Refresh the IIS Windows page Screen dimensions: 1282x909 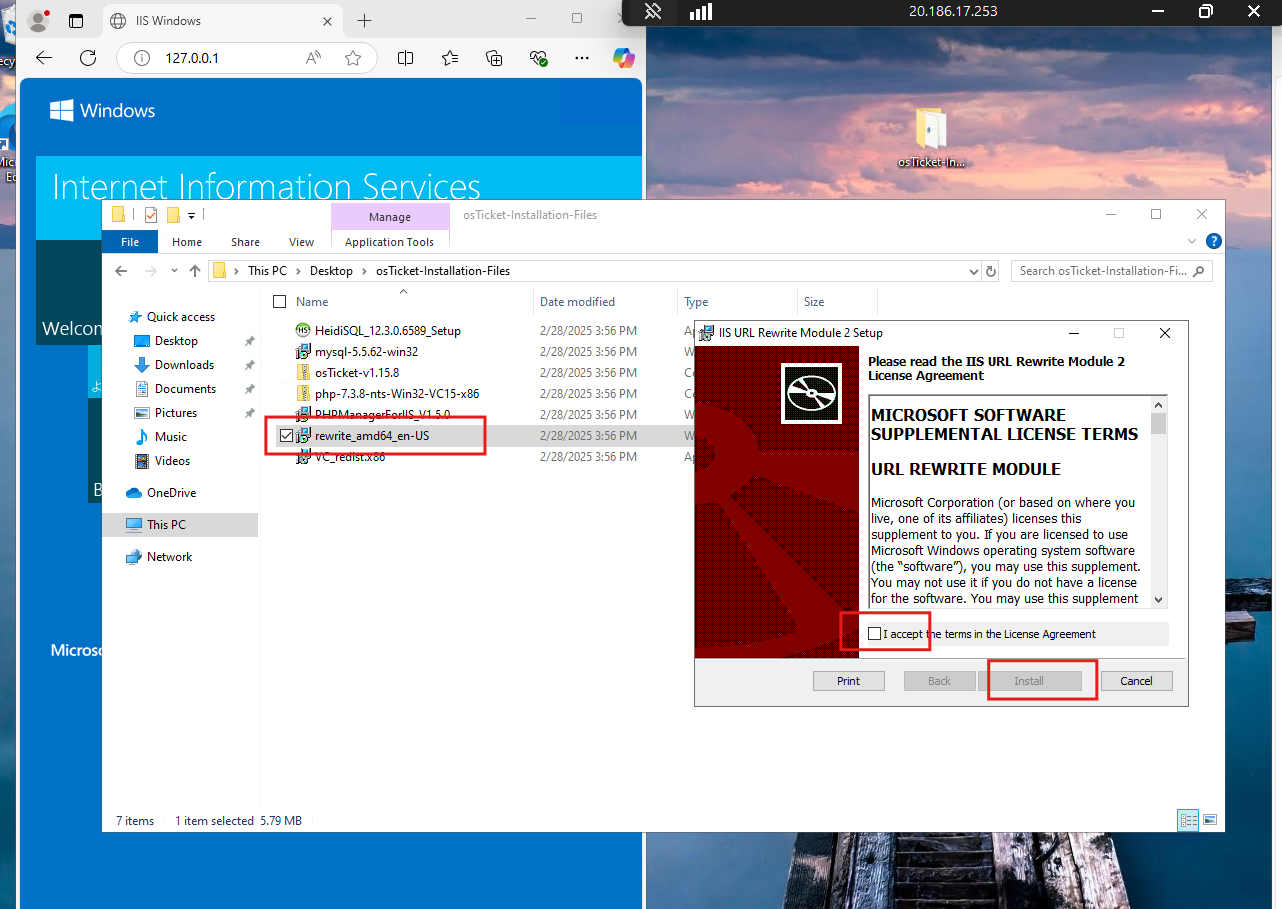[x=88, y=58]
